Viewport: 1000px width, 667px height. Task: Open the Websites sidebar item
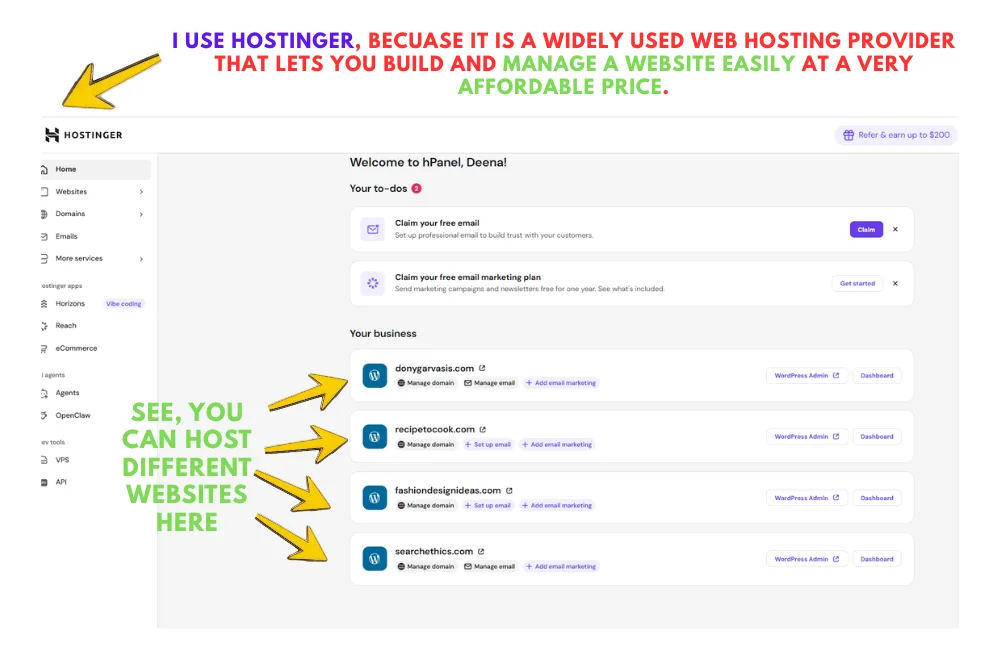pyautogui.click(x=96, y=191)
